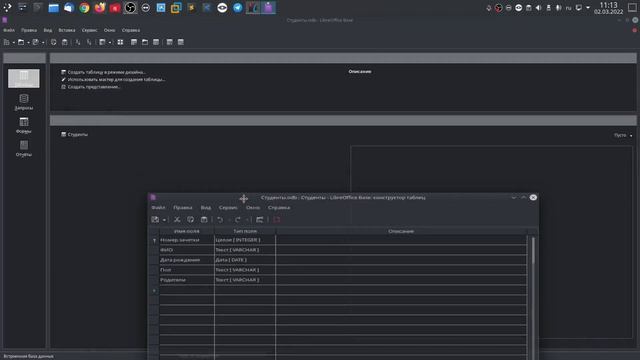640x360 pixels.
Task: Open the Вставка menu
Action: click(x=67, y=30)
